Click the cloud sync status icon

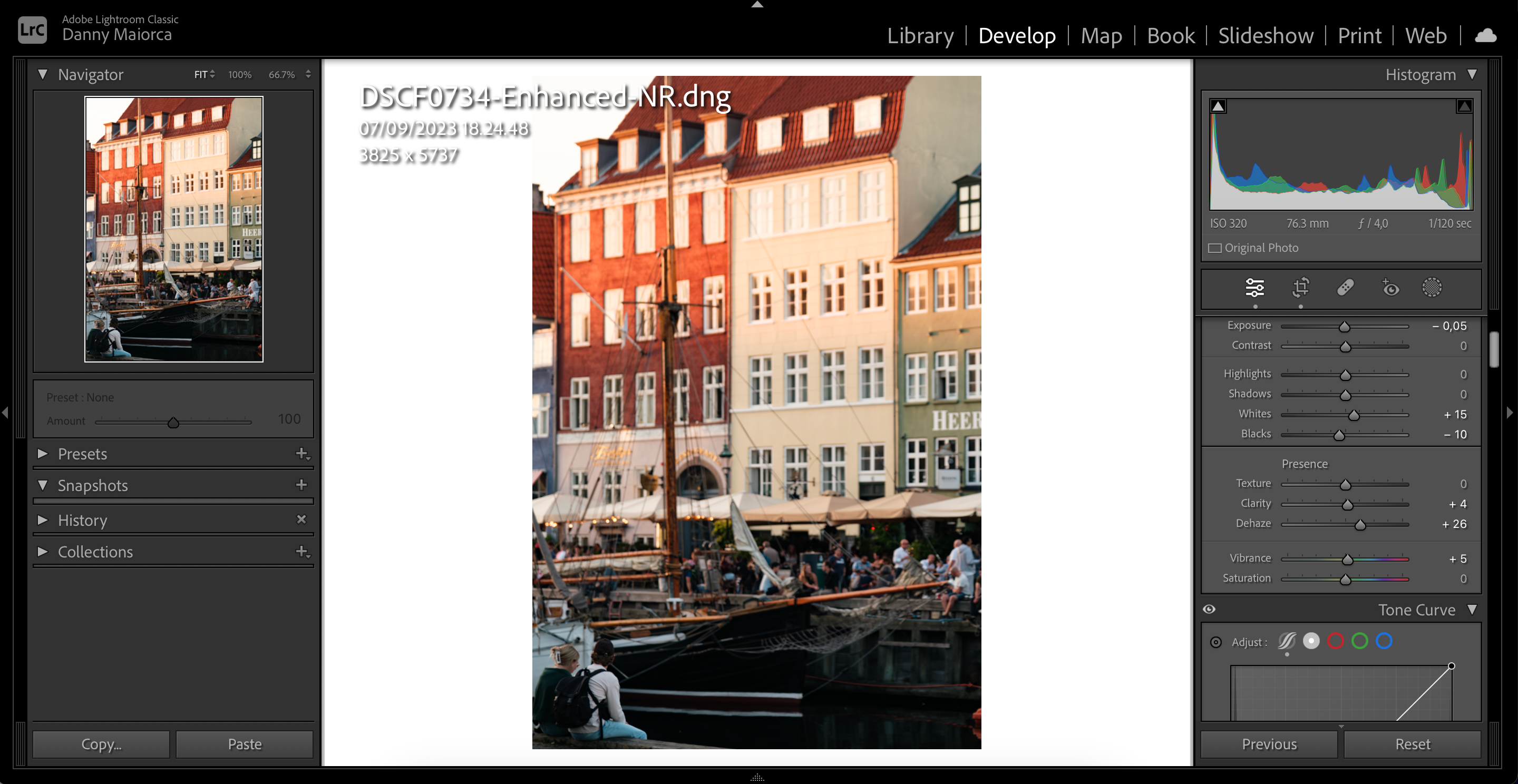pos(1486,35)
